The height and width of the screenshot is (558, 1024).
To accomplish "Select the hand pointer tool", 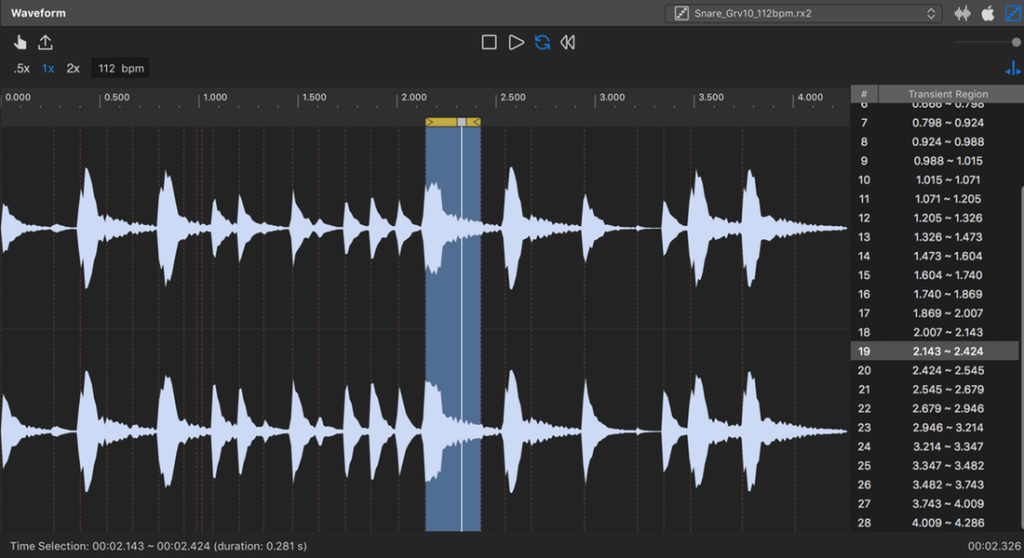I will pyautogui.click(x=20, y=42).
